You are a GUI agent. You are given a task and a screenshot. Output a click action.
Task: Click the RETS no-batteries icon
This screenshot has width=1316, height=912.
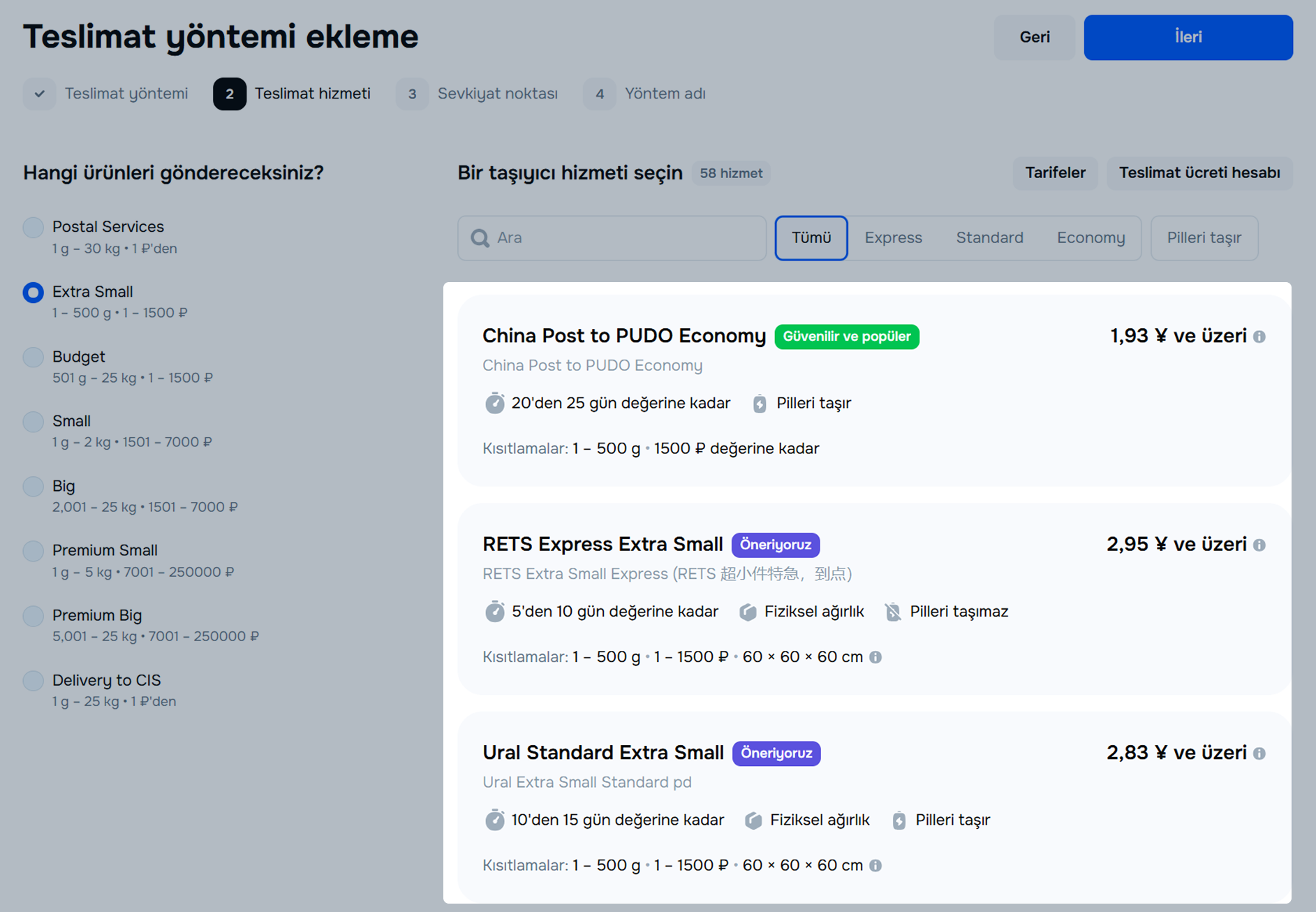pos(893,612)
